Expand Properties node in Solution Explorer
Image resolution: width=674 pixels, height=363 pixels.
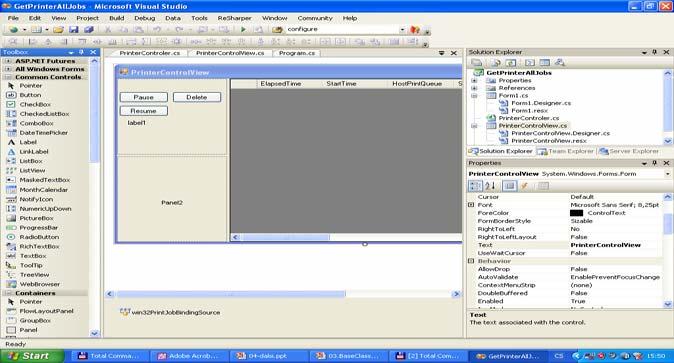[x=474, y=80]
